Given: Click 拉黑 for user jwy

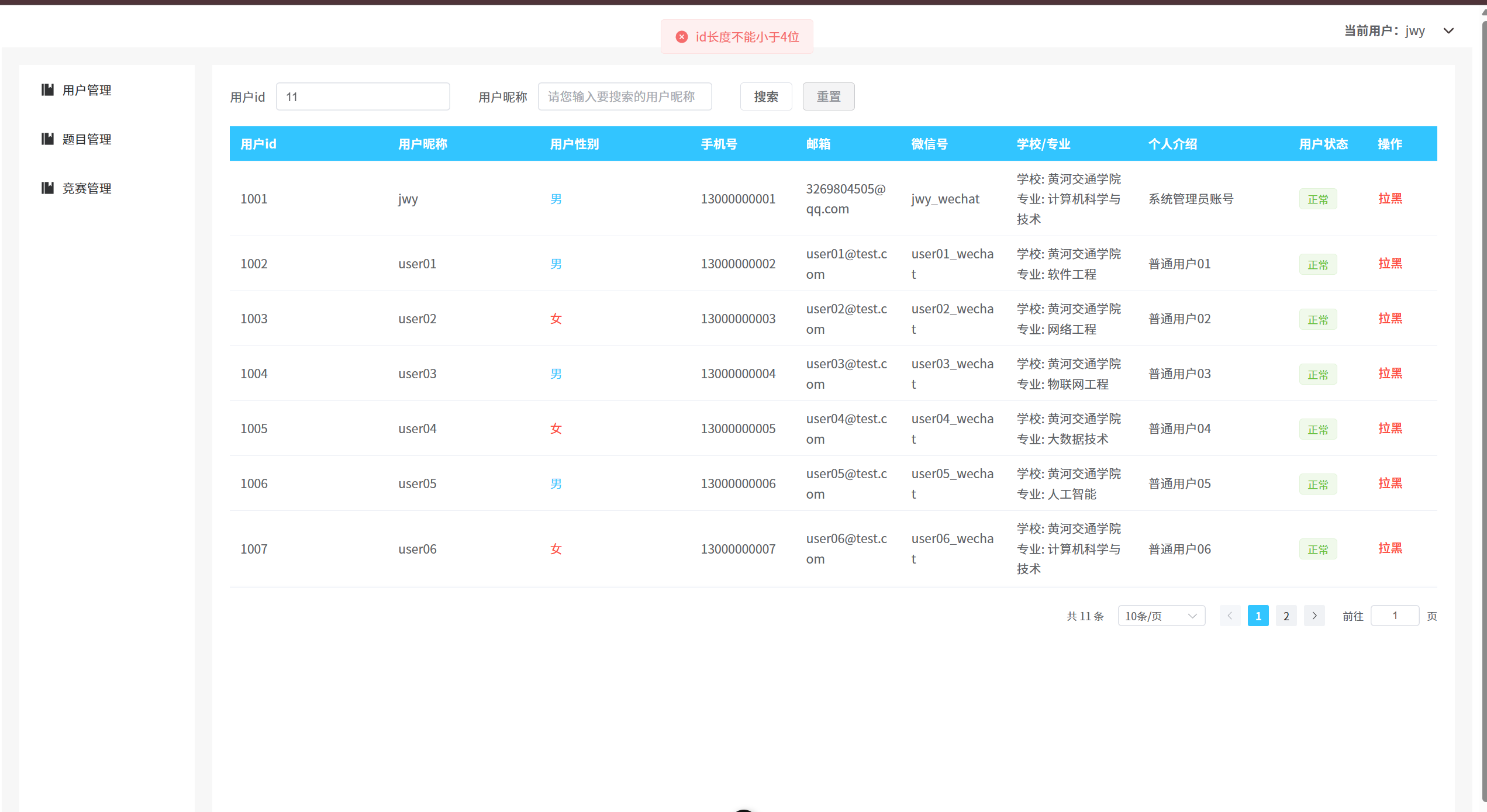Looking at the screenshot, I should coord(1389,198).
